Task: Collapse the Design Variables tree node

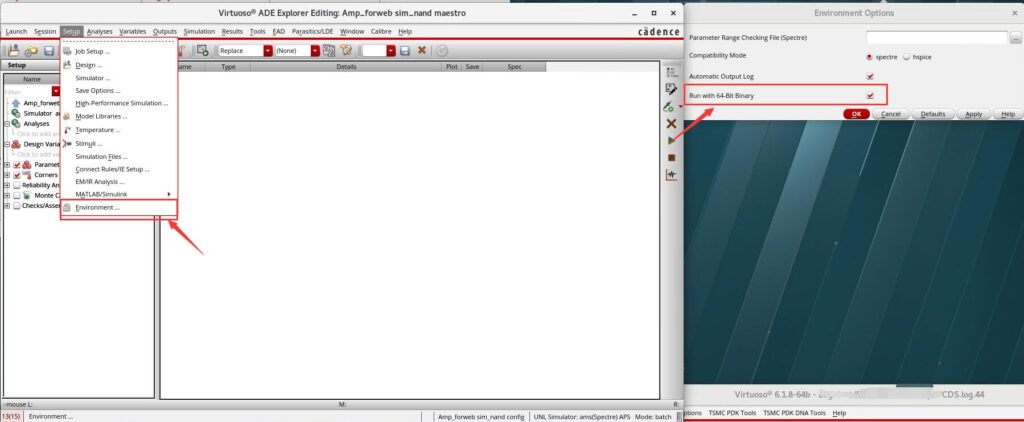Action: click(7, 144)
